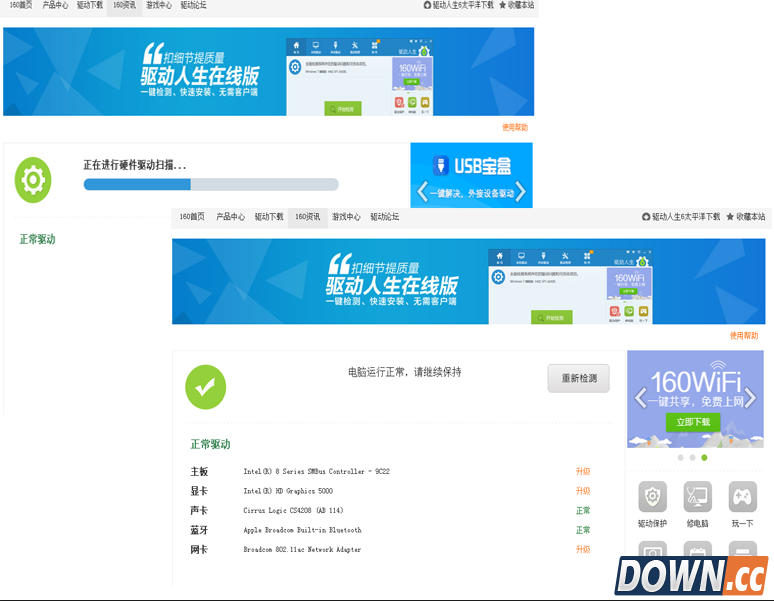Image resolution: width=774 pixels, height=601 pixels.
Task: Click 升级 for 显卡 HD Graphics 5000
Action: click(583, 491)
